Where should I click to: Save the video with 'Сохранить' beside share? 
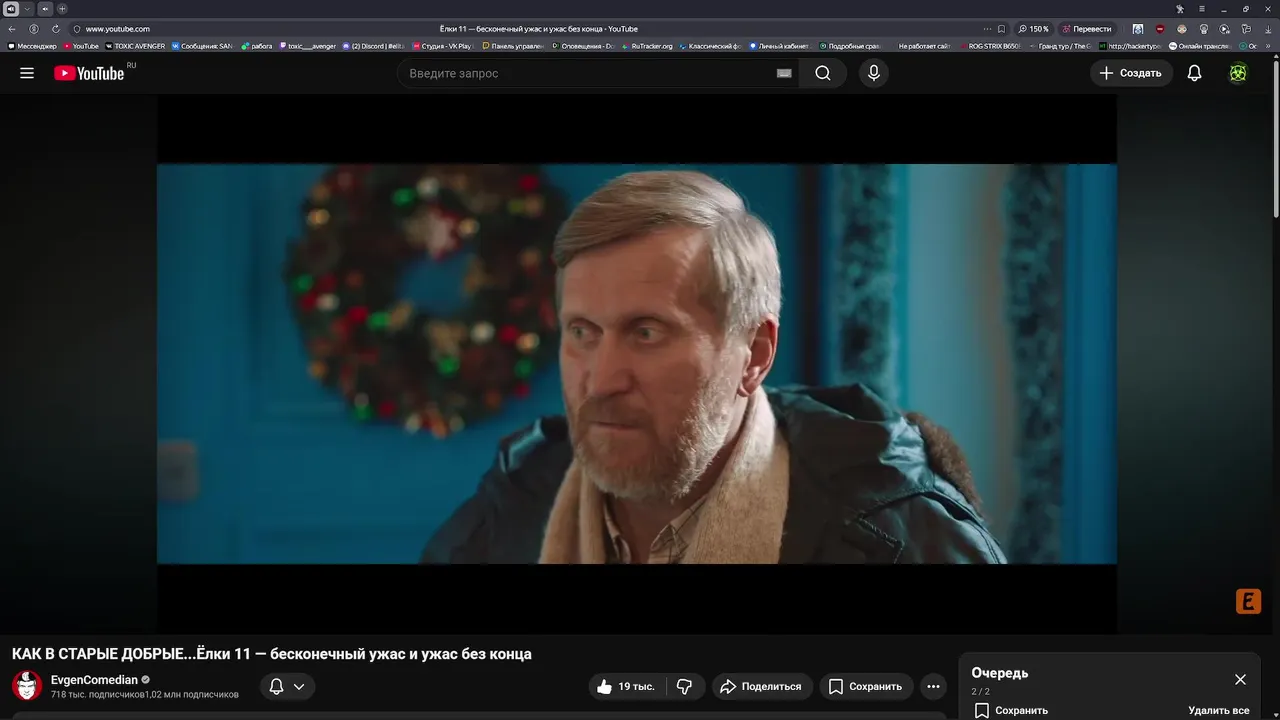click(866, 686)
